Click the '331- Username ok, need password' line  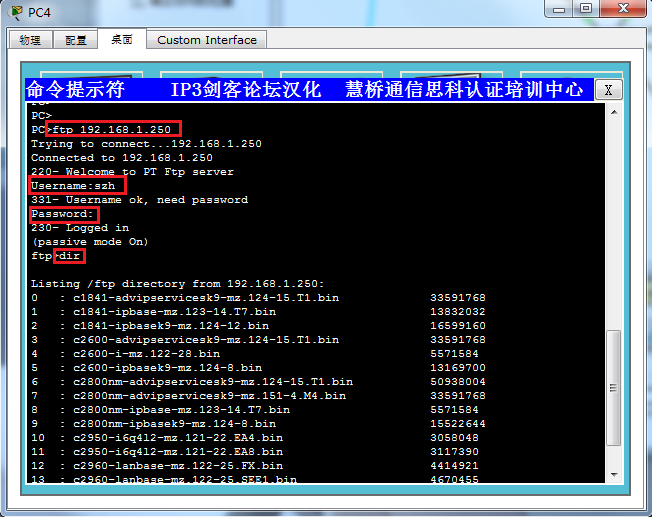click(x=139, y=200)
